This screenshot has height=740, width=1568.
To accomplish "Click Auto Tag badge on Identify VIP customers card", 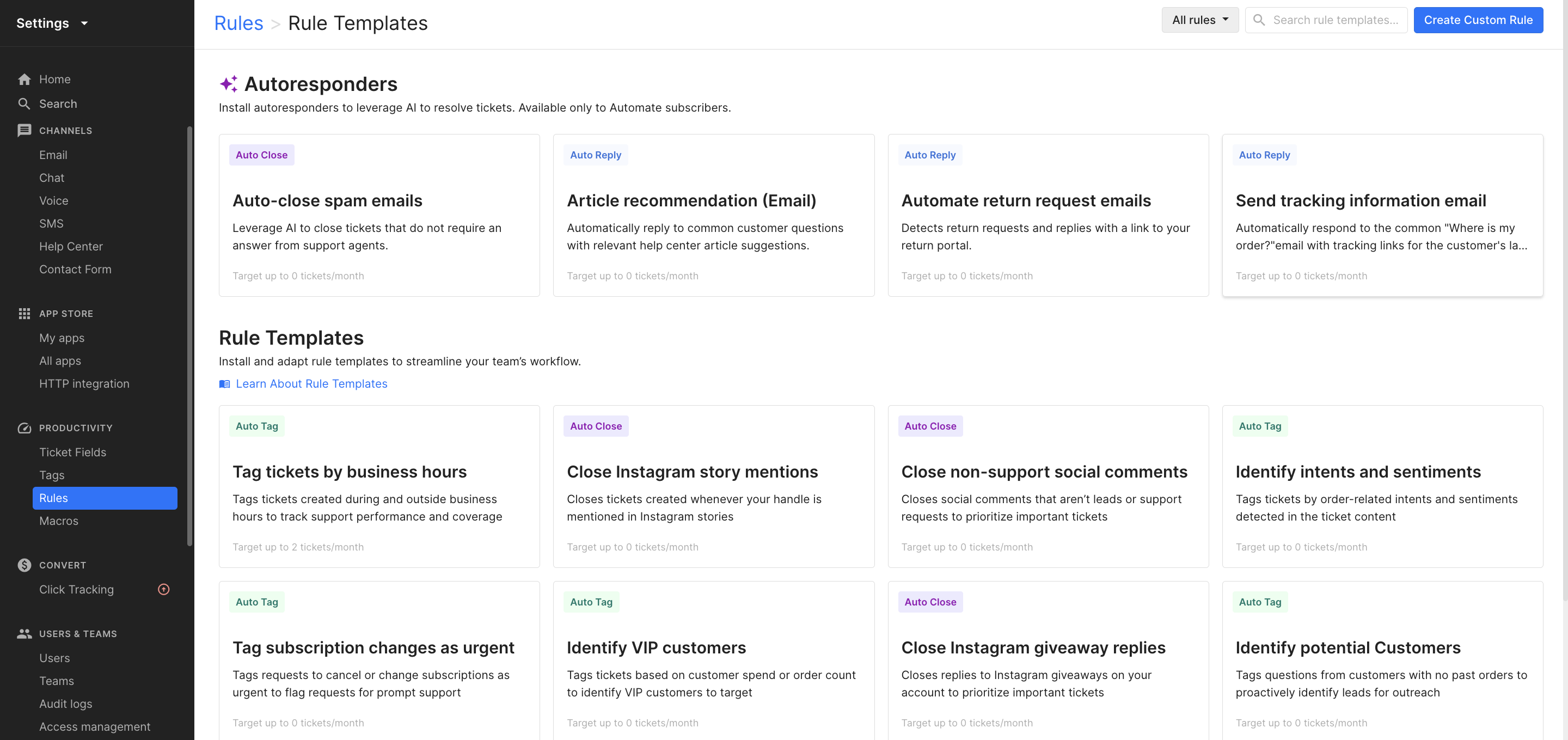I will (x=591, y=602).
